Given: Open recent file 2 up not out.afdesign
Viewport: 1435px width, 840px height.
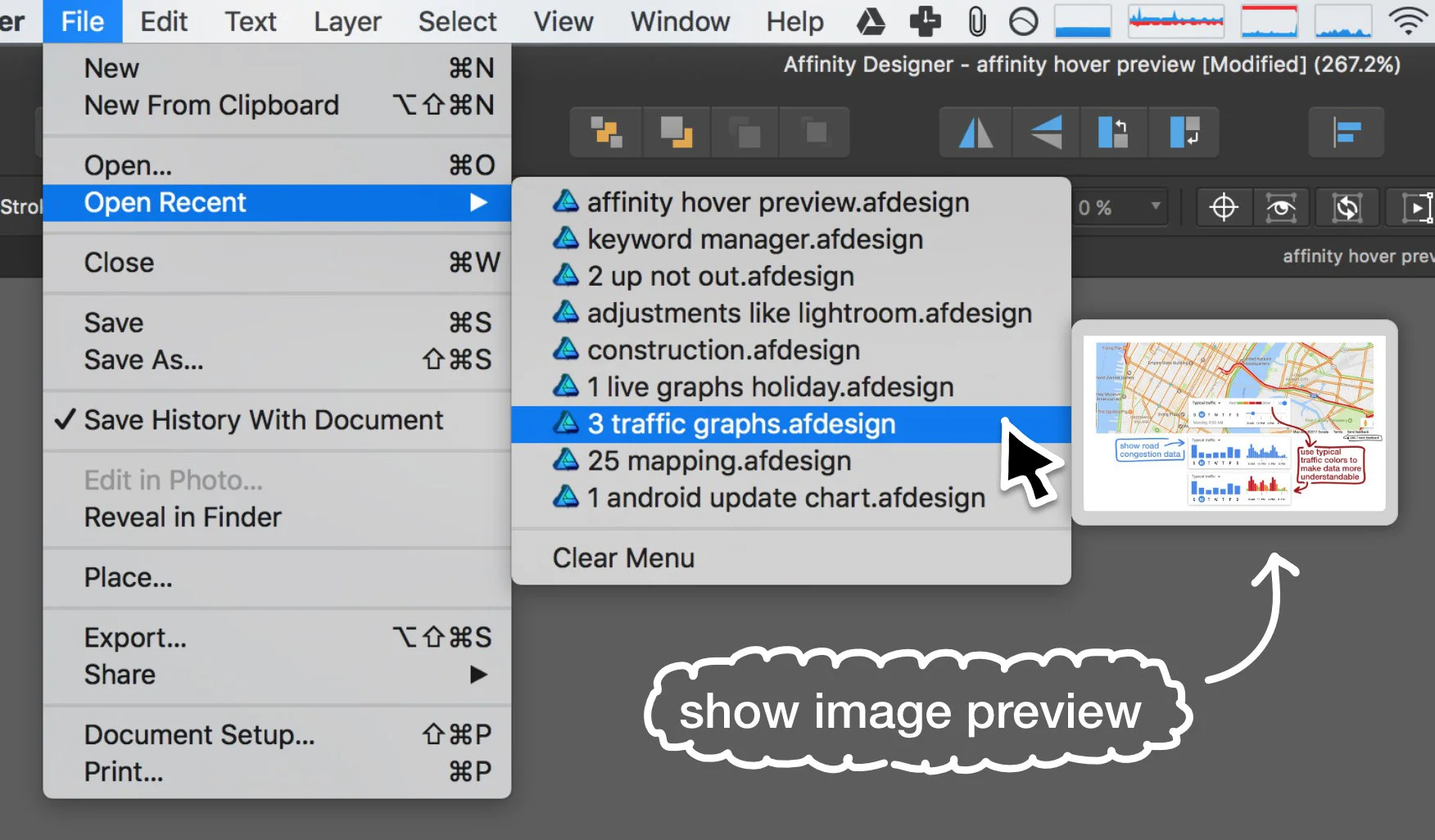Looking at the screenshot, I should point(791,276).
